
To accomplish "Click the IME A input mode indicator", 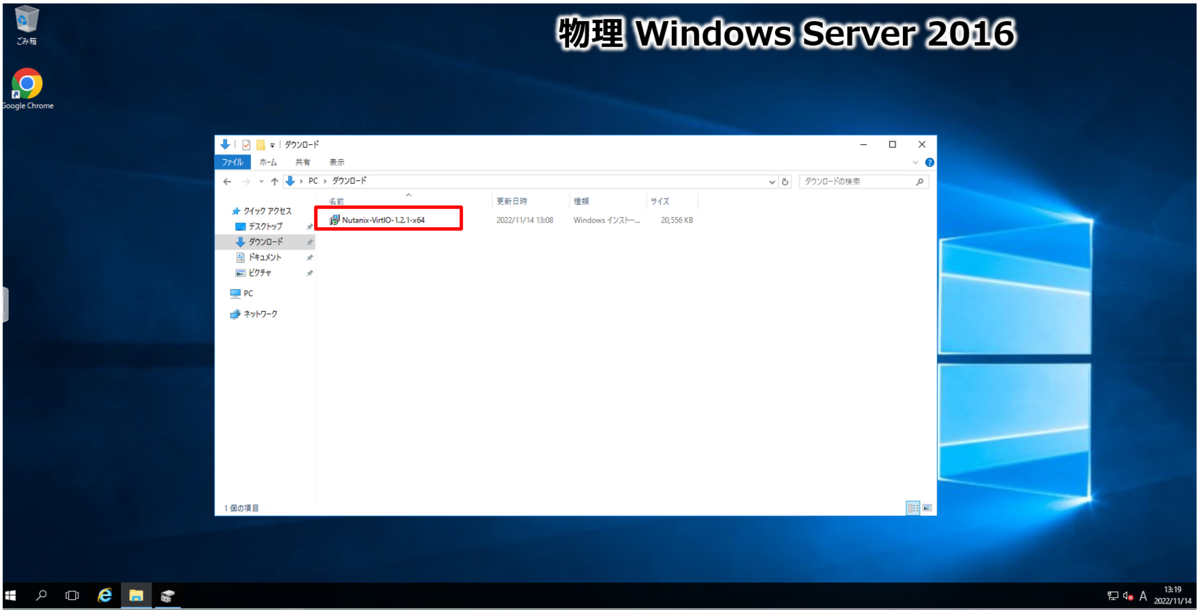I will [1143, 596].
